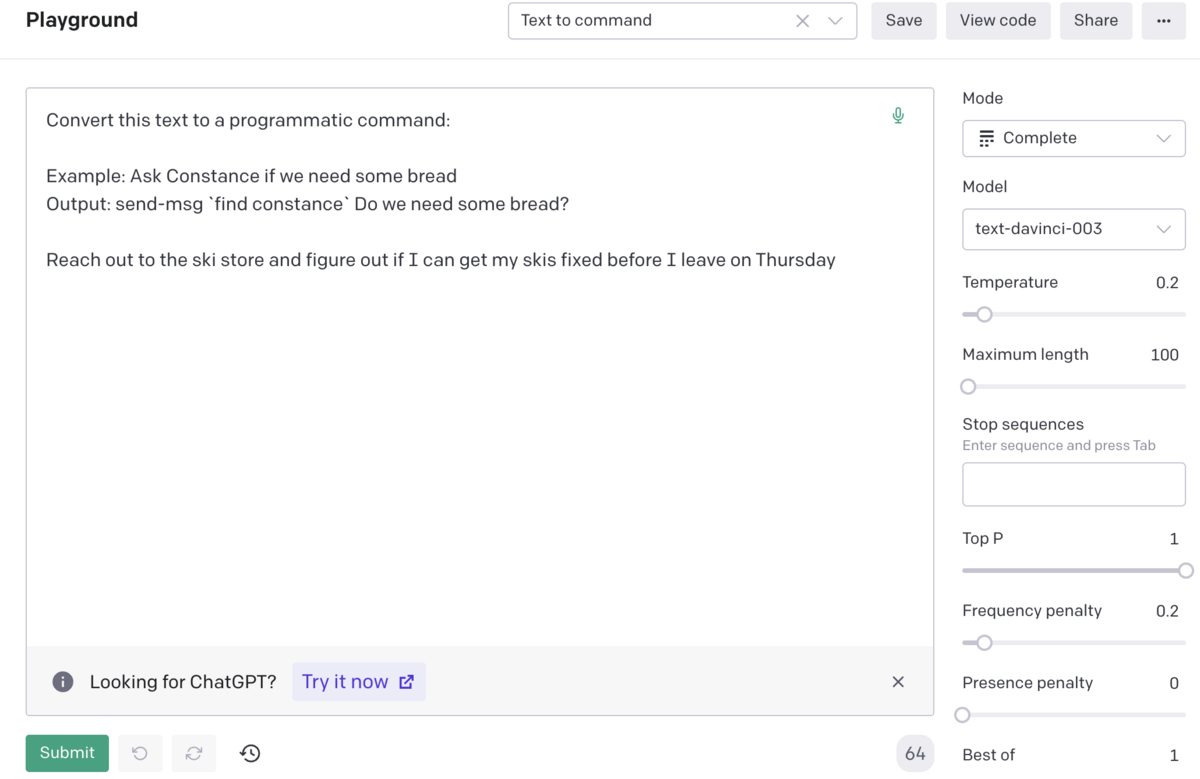1200x779 pixels.
Task: Click the info icon in banner
Action: [63, 682]
